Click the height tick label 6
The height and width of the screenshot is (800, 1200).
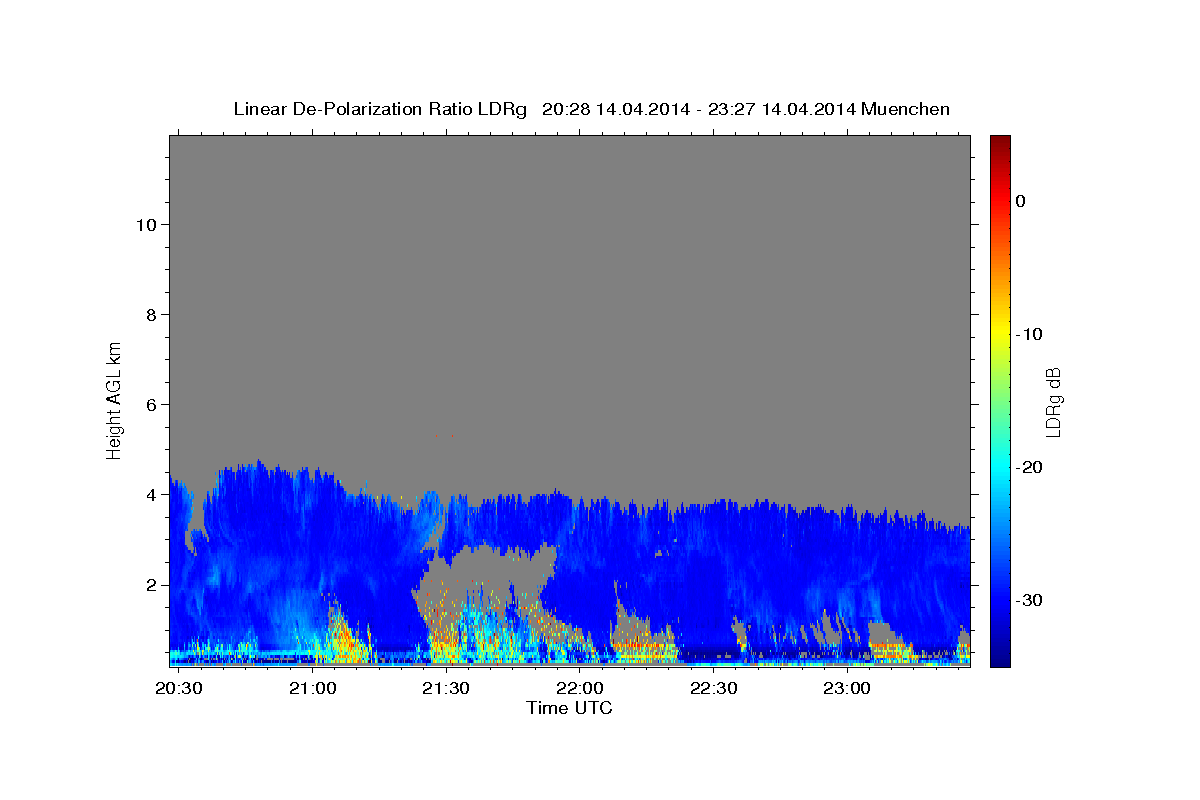click(x=149, y=404)
